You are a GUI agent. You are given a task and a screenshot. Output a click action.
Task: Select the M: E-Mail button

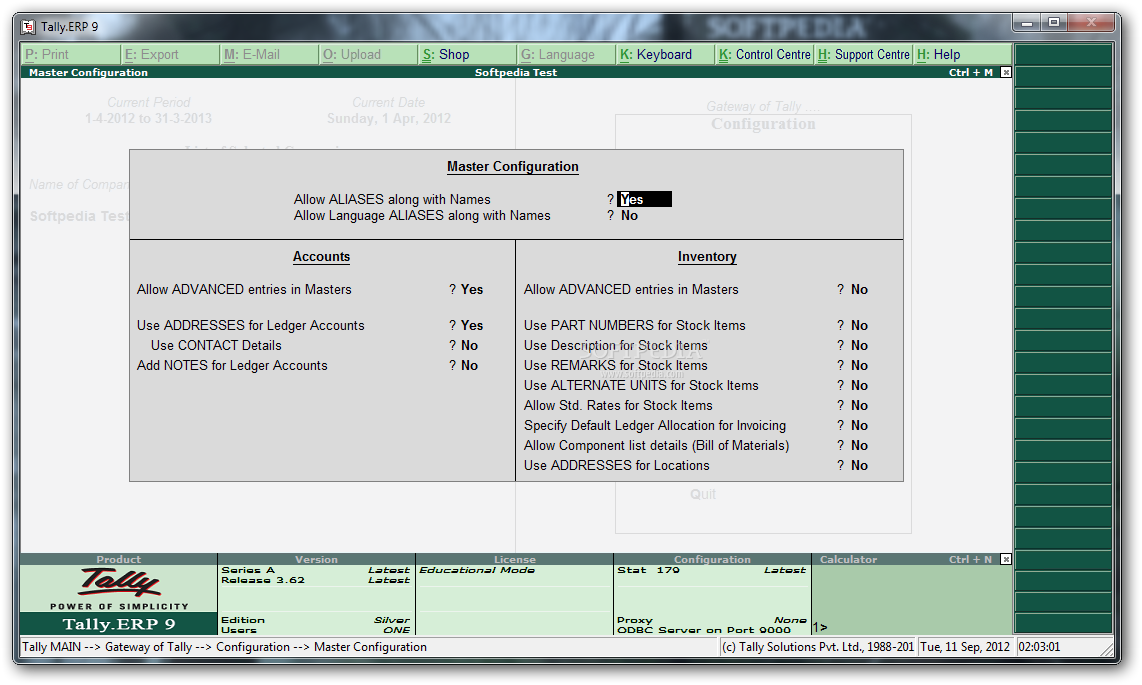tap(269, 55)
